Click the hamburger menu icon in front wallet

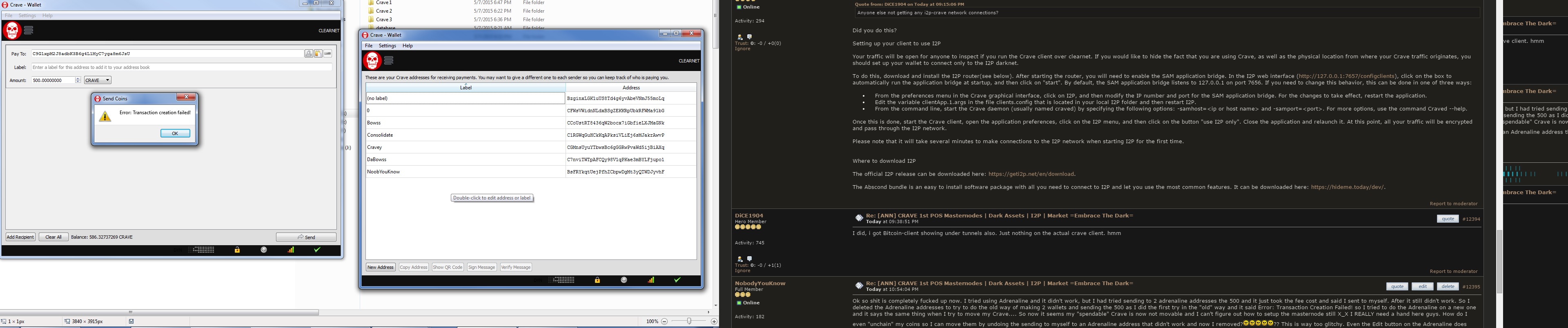pyautogui.click(x=389, y=60)
